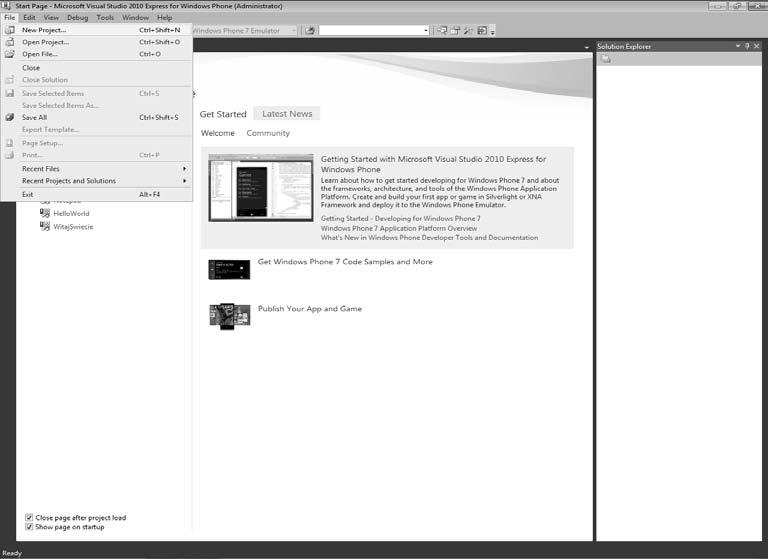Open the find combo box dropdown arrow

(426, 30)
